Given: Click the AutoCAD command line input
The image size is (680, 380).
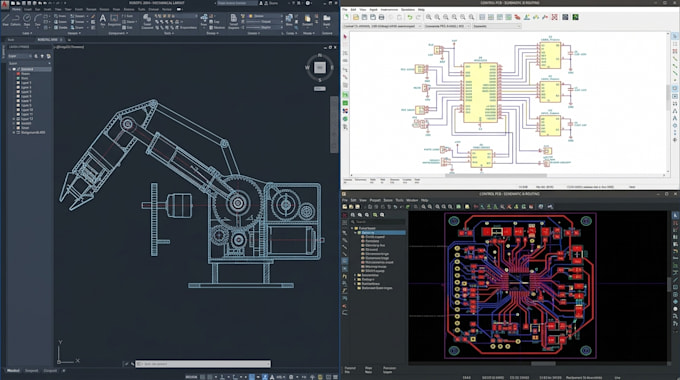Looking at the screenshot, I should click(203, 364).
